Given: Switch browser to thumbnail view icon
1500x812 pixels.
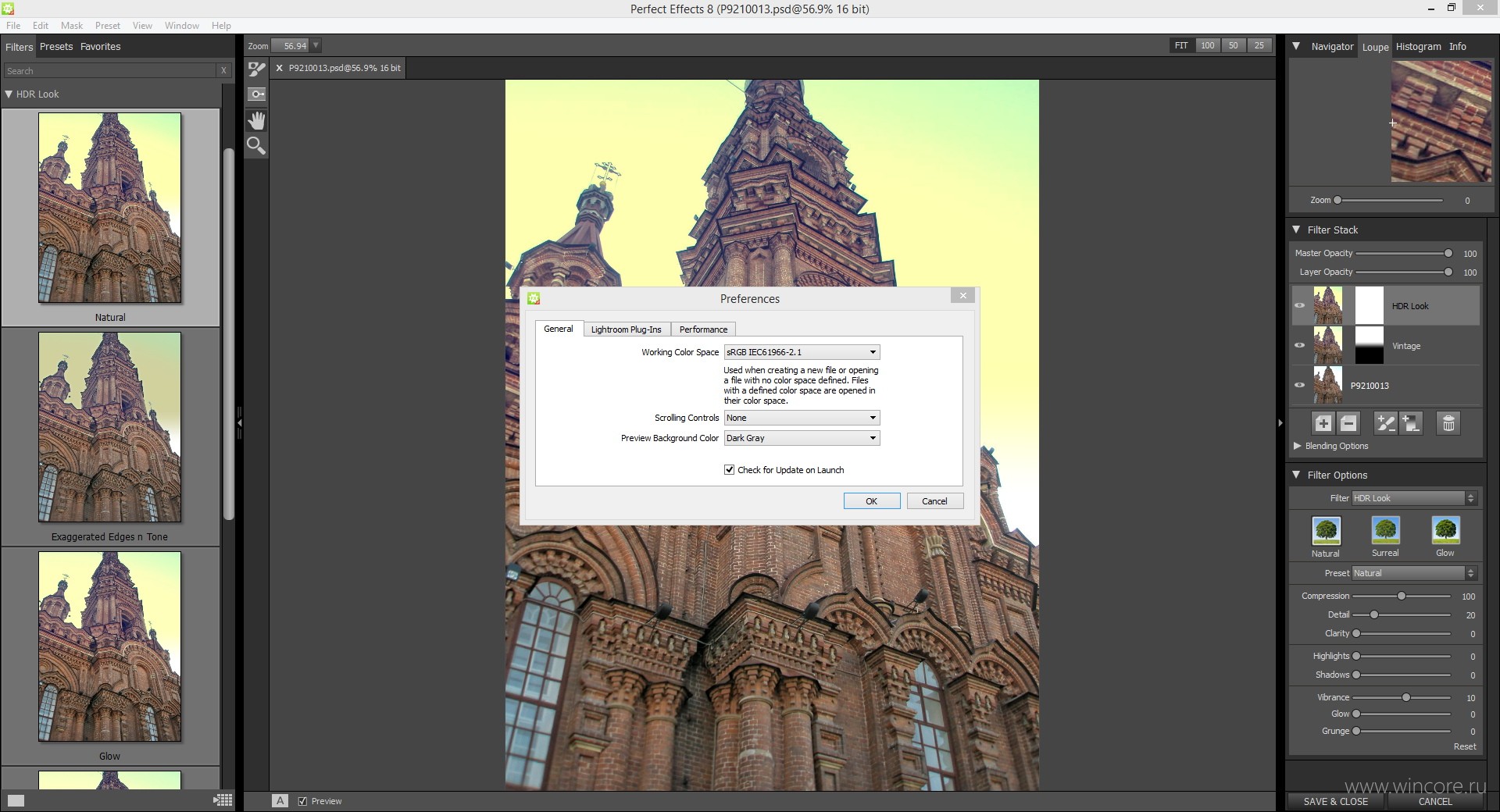Looking at the screenshot, I should click(16, 800).
